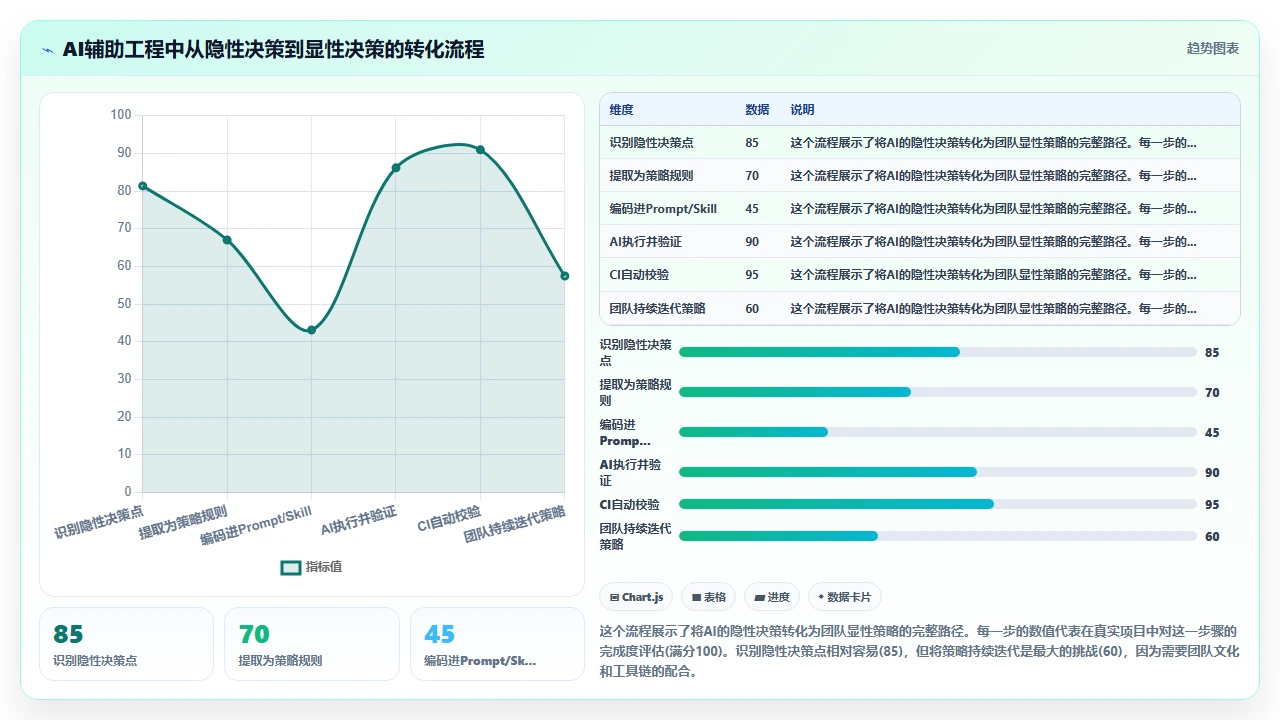Screen dimensions: 1280x720
Task: Open the 85 识别隐性决策点 stat card
Action: [126, 644]
